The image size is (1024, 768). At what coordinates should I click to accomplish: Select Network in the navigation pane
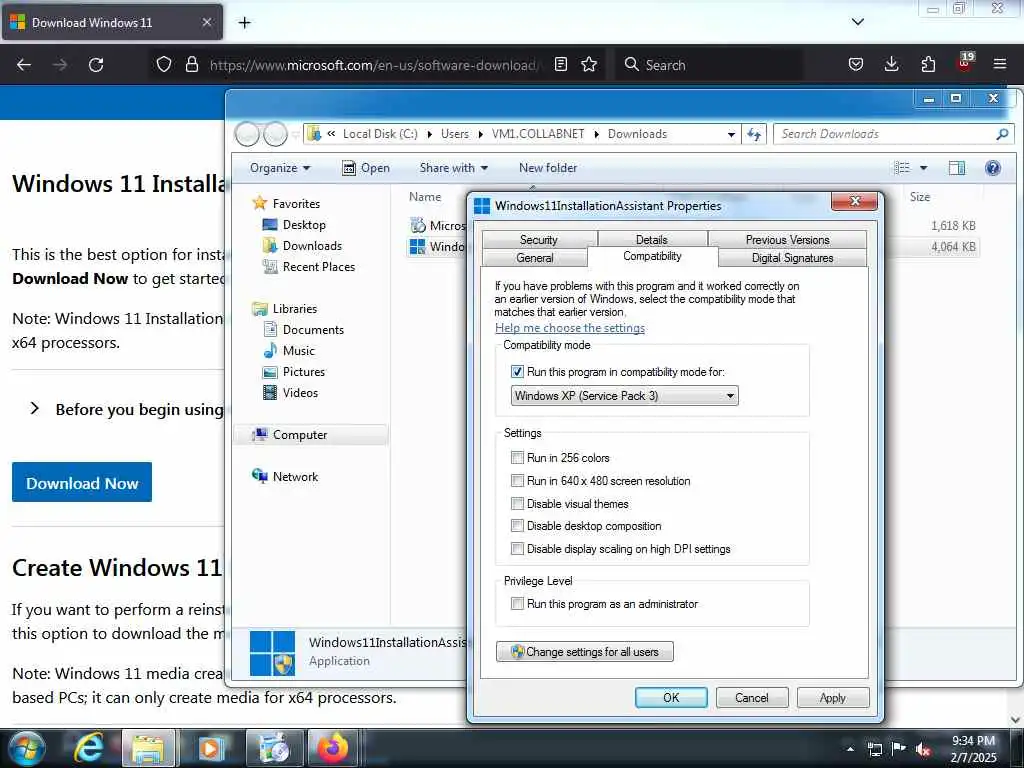tap(285, 477)
